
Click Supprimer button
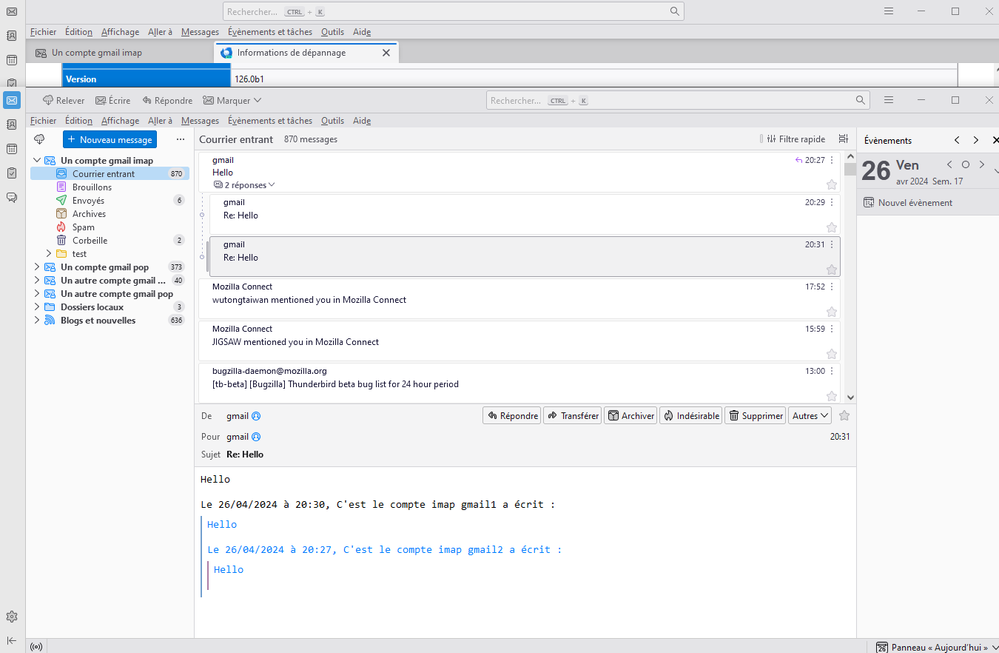point(756,416)
